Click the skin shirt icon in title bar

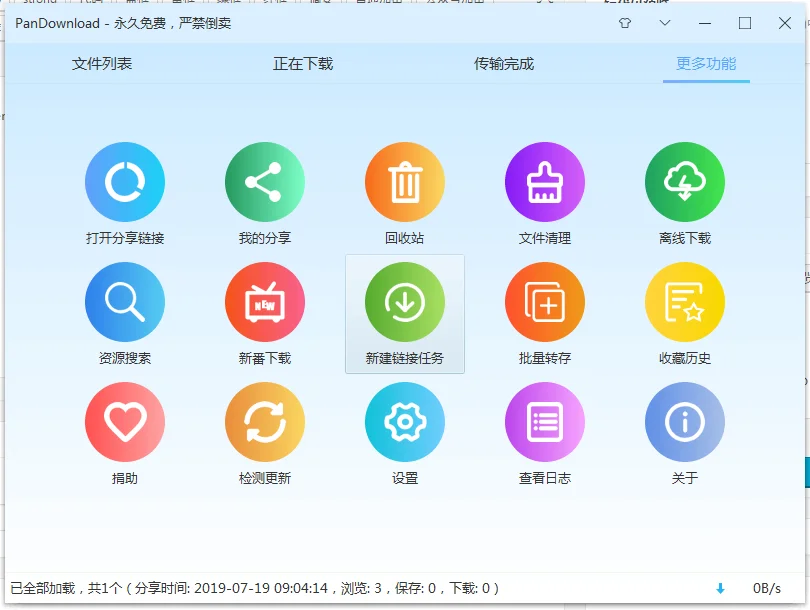pos(625,23)
